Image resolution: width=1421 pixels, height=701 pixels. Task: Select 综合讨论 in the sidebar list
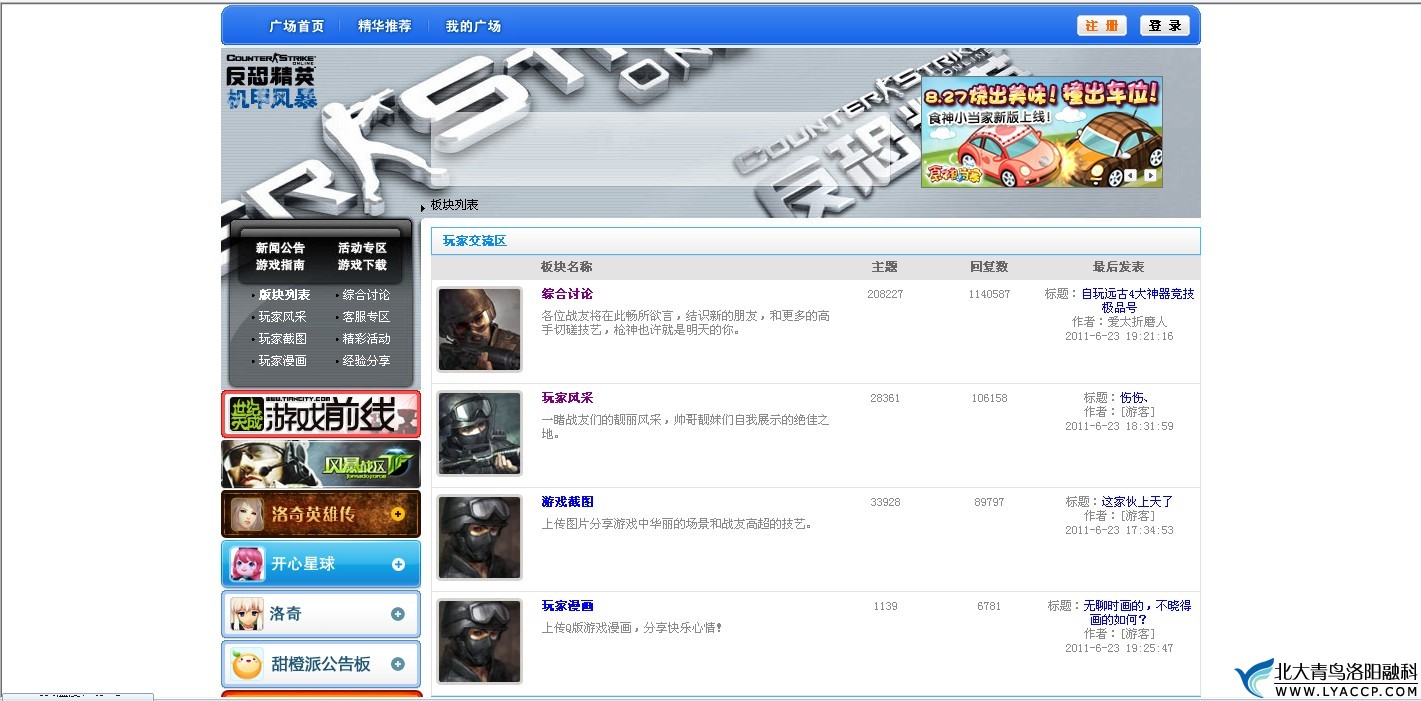366,295
